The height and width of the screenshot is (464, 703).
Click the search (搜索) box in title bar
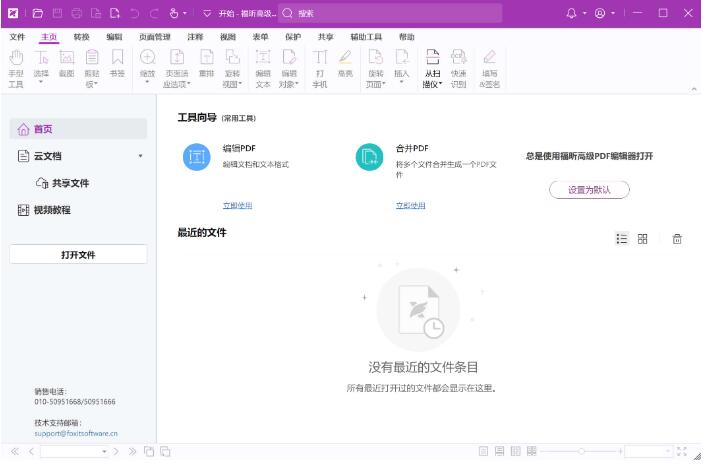click(x=390, y=13)
